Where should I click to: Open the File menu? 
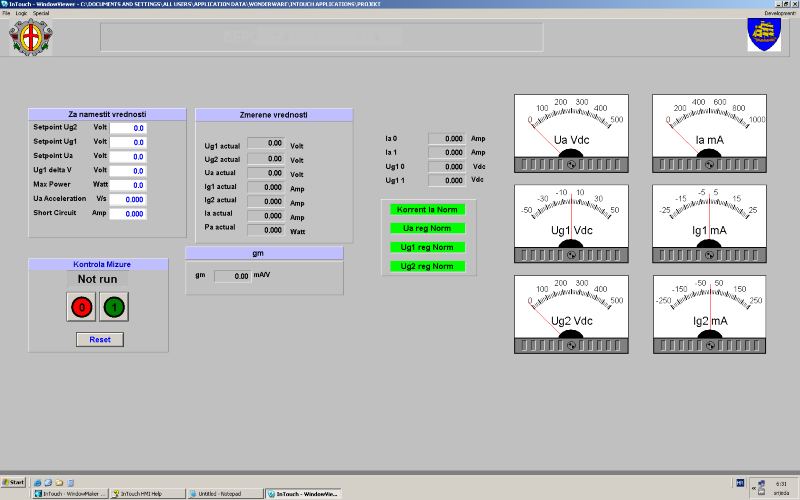(x=6, y=13)
